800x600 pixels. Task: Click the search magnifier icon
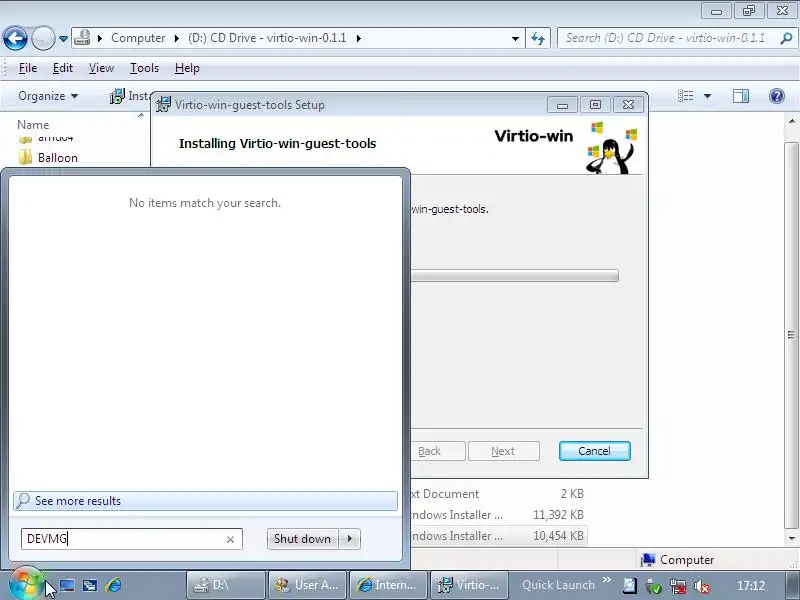pyautogui.click(x=786, y=38)
